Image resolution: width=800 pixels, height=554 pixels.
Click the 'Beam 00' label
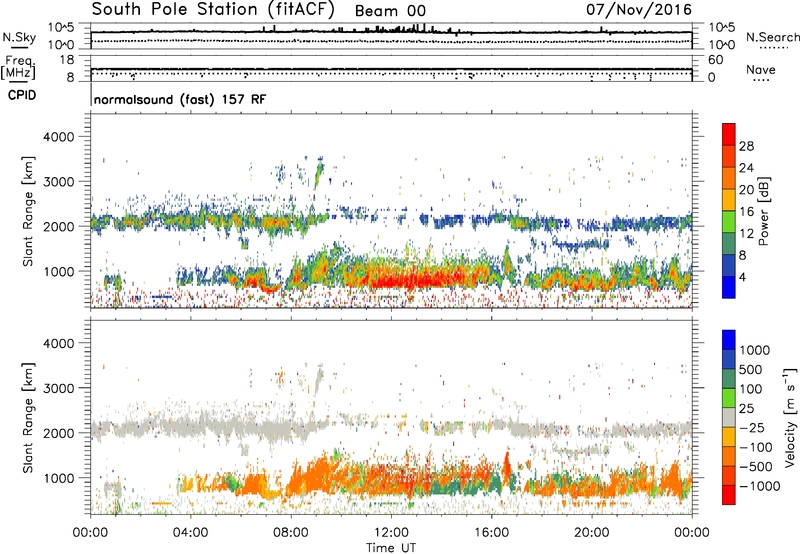point(390,11)
